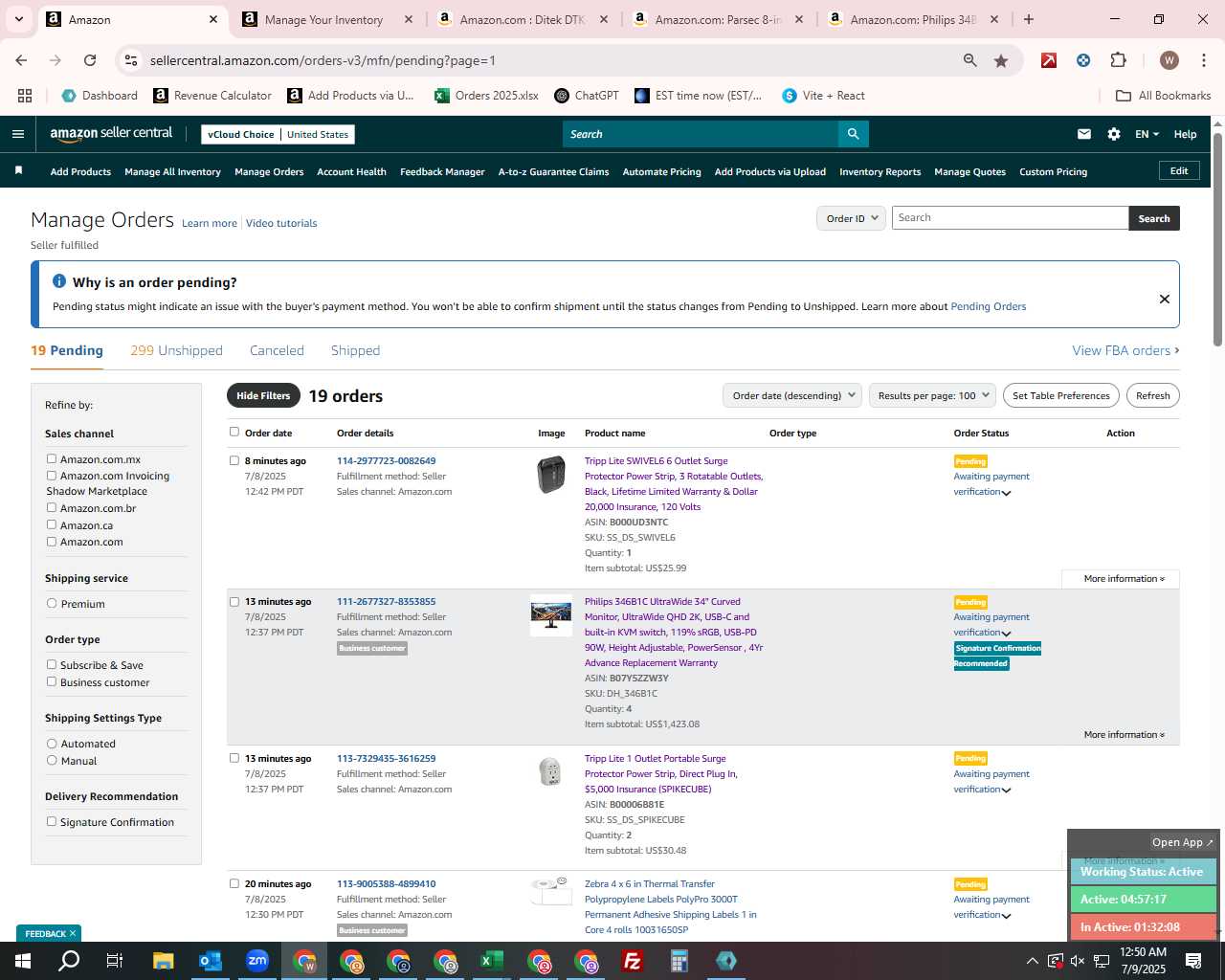Open Windows Start menu
Image resolution: width=1225 pixels, height=980 pixels.
[x=22, y=961]
